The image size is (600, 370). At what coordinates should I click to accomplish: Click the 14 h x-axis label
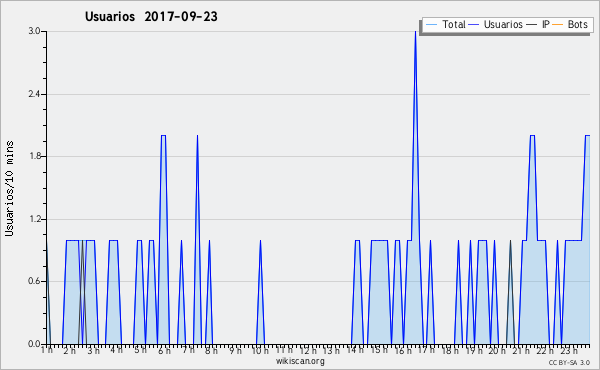point(355,350)
